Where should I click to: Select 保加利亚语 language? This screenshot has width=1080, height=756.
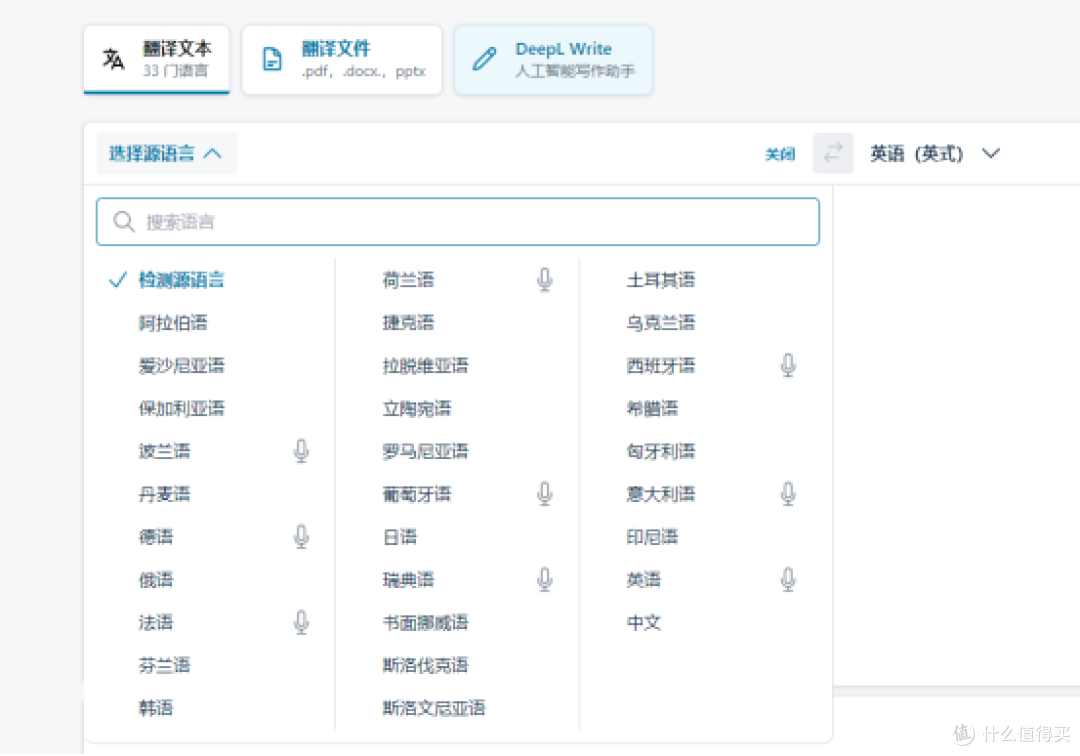coord(181,408)
